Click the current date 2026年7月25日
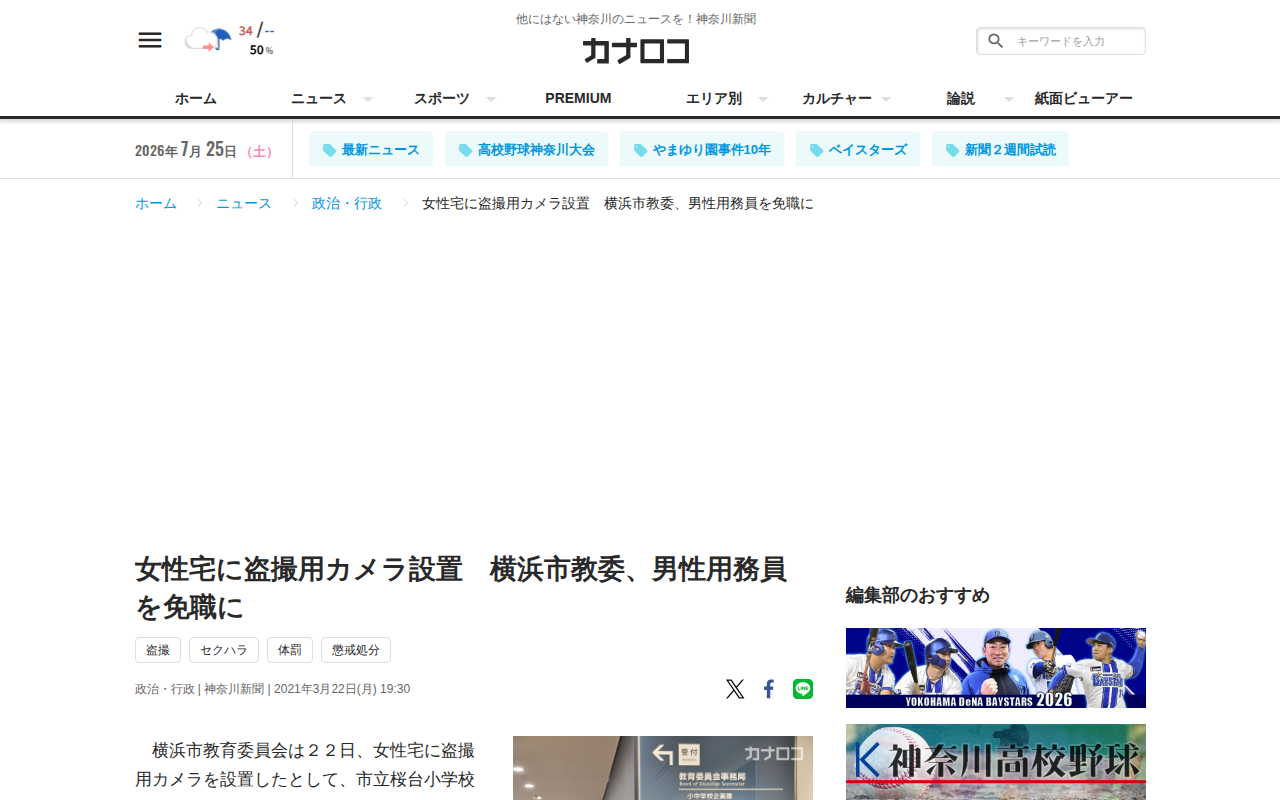The image size is (1280, 800). 186,150
